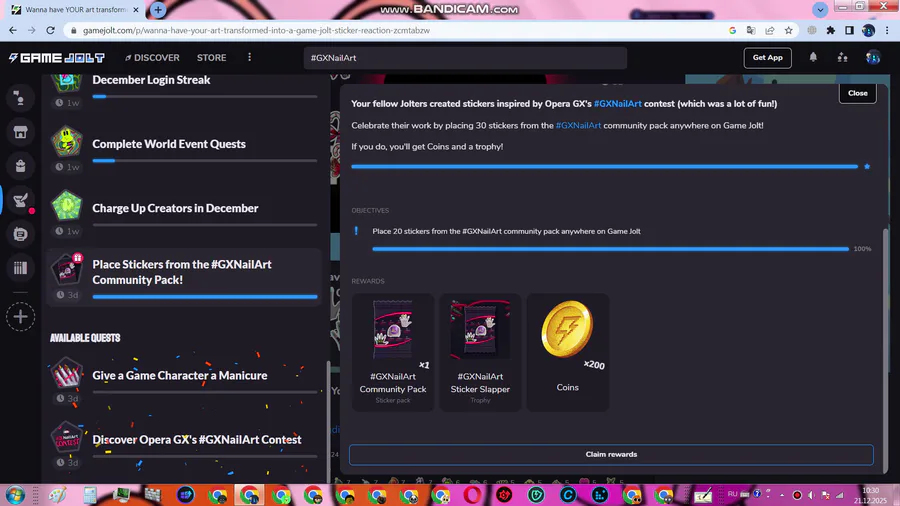Click the #GXNailArt Sticker Slapper trophy card
The width and height of the screenshot is (900, 506).
click(x=480, y=352)
